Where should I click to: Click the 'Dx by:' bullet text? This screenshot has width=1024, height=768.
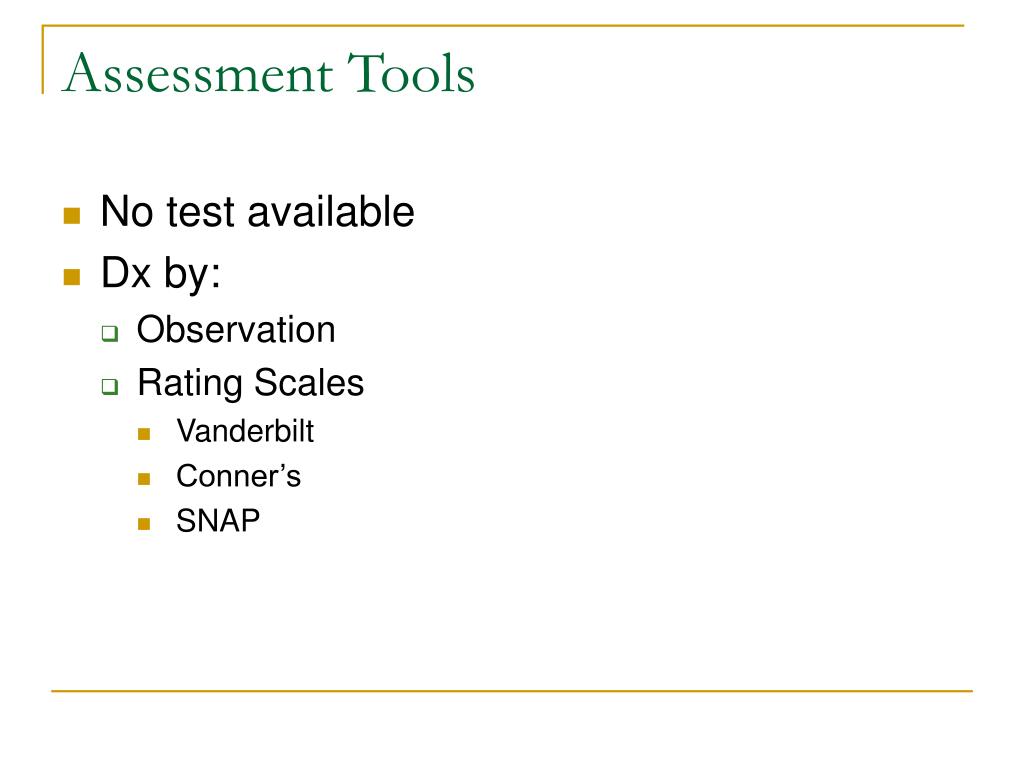point(161,273)
